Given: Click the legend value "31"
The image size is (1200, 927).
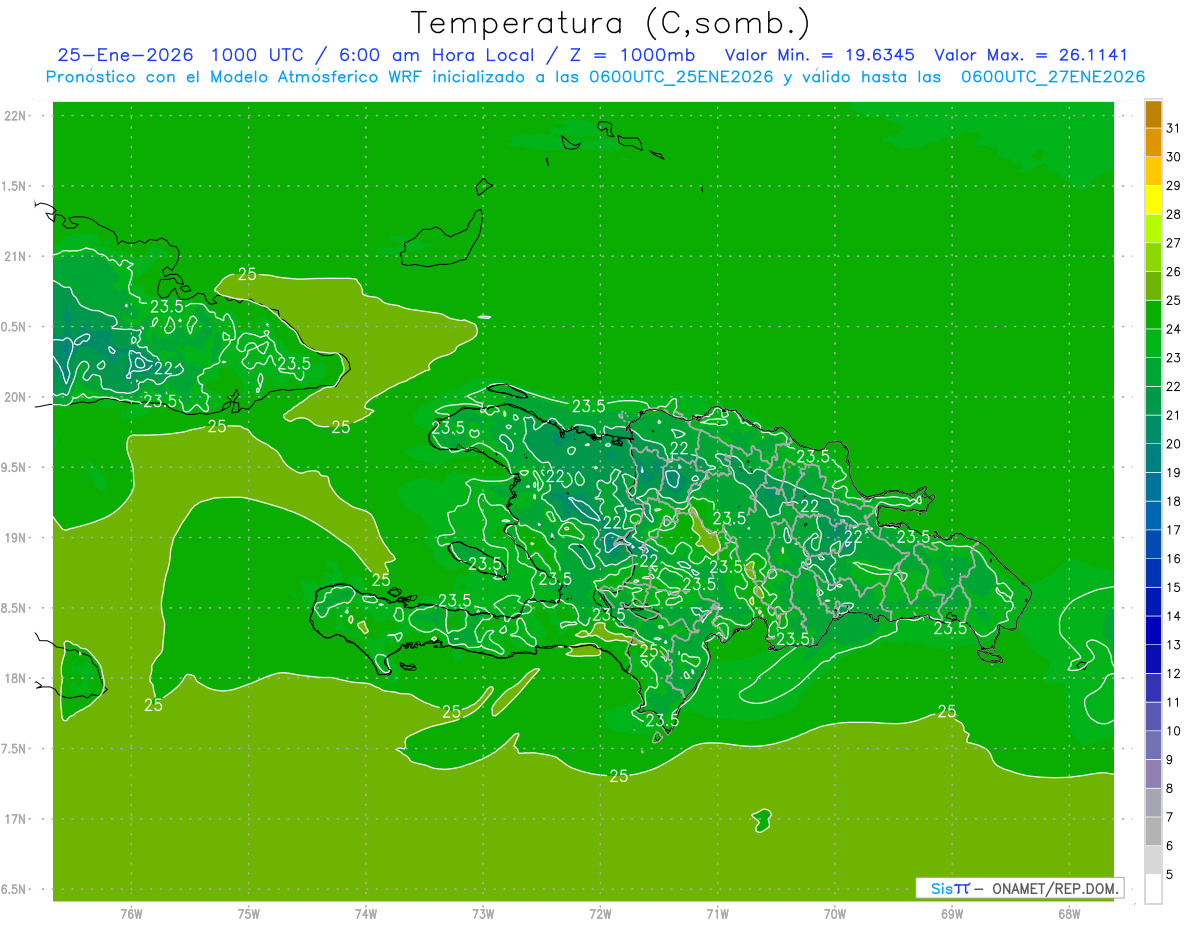Looking at the screenshot, I should tap(1173, 128).
